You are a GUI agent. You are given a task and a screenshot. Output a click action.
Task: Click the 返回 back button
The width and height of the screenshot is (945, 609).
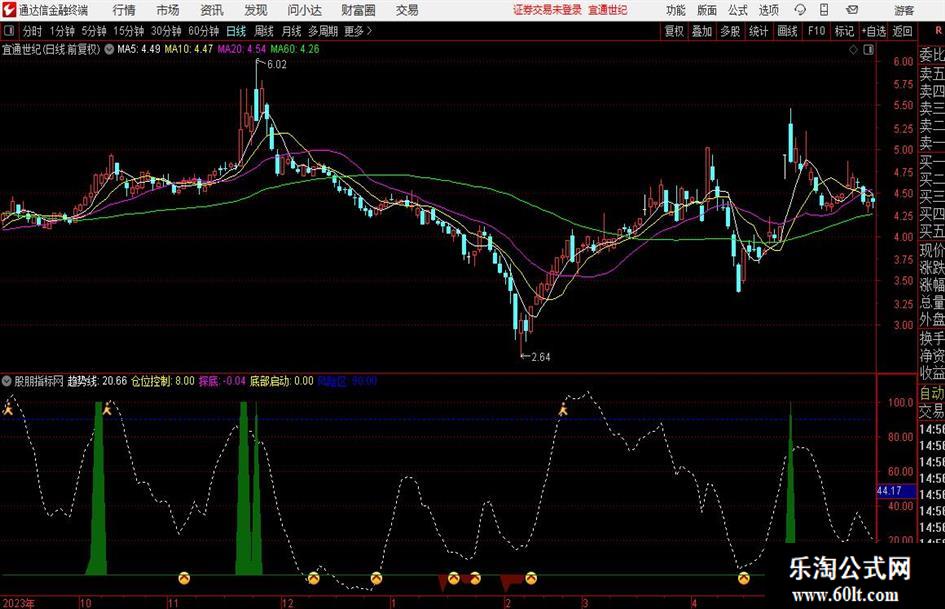[x=902, y=31]
